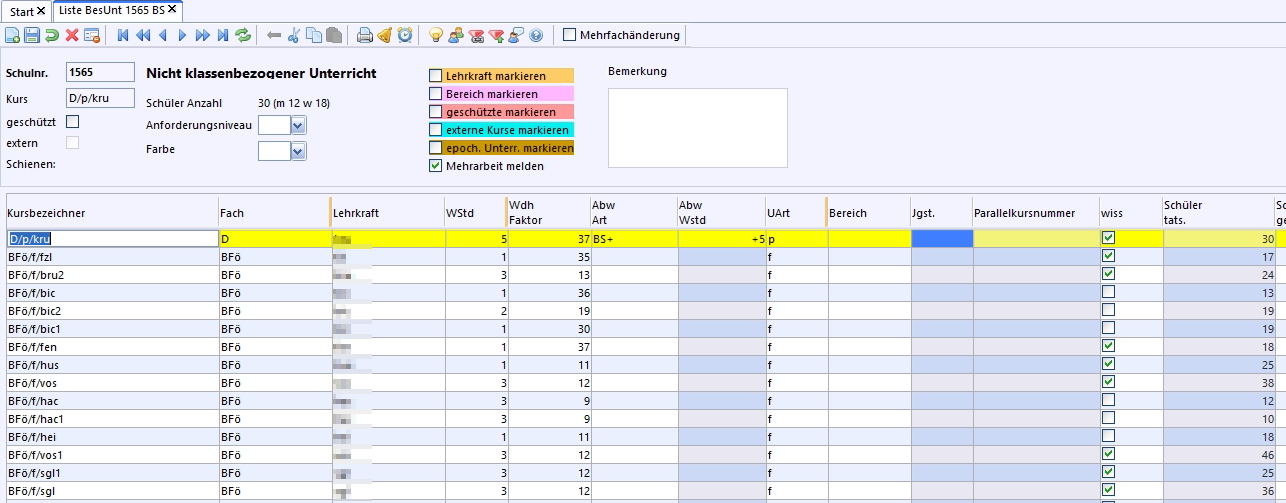
Task: Click the light bulb icon
Action: (x=435, y=35)
